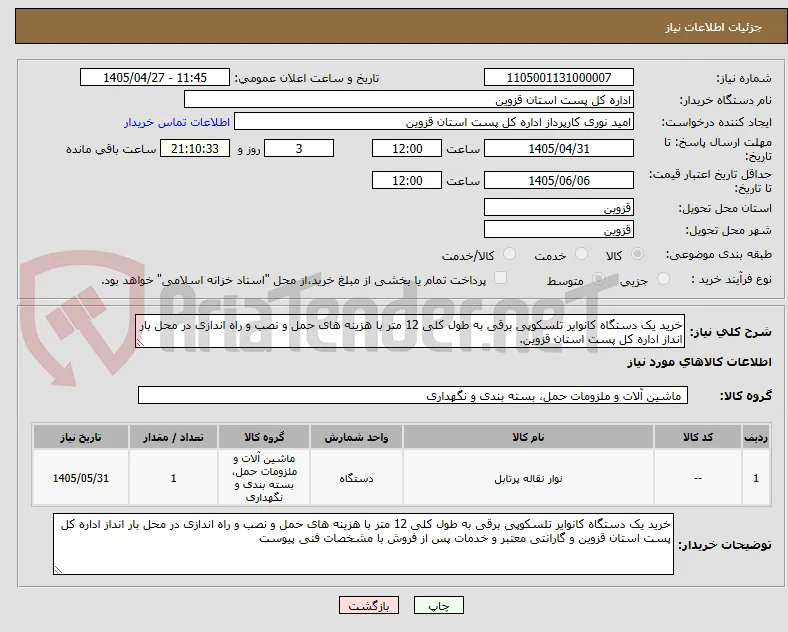The image size is (788, 632).
Task: Toggle the اسناد خزانه اسلامی payment checkbox
Action: pos(501,278)
